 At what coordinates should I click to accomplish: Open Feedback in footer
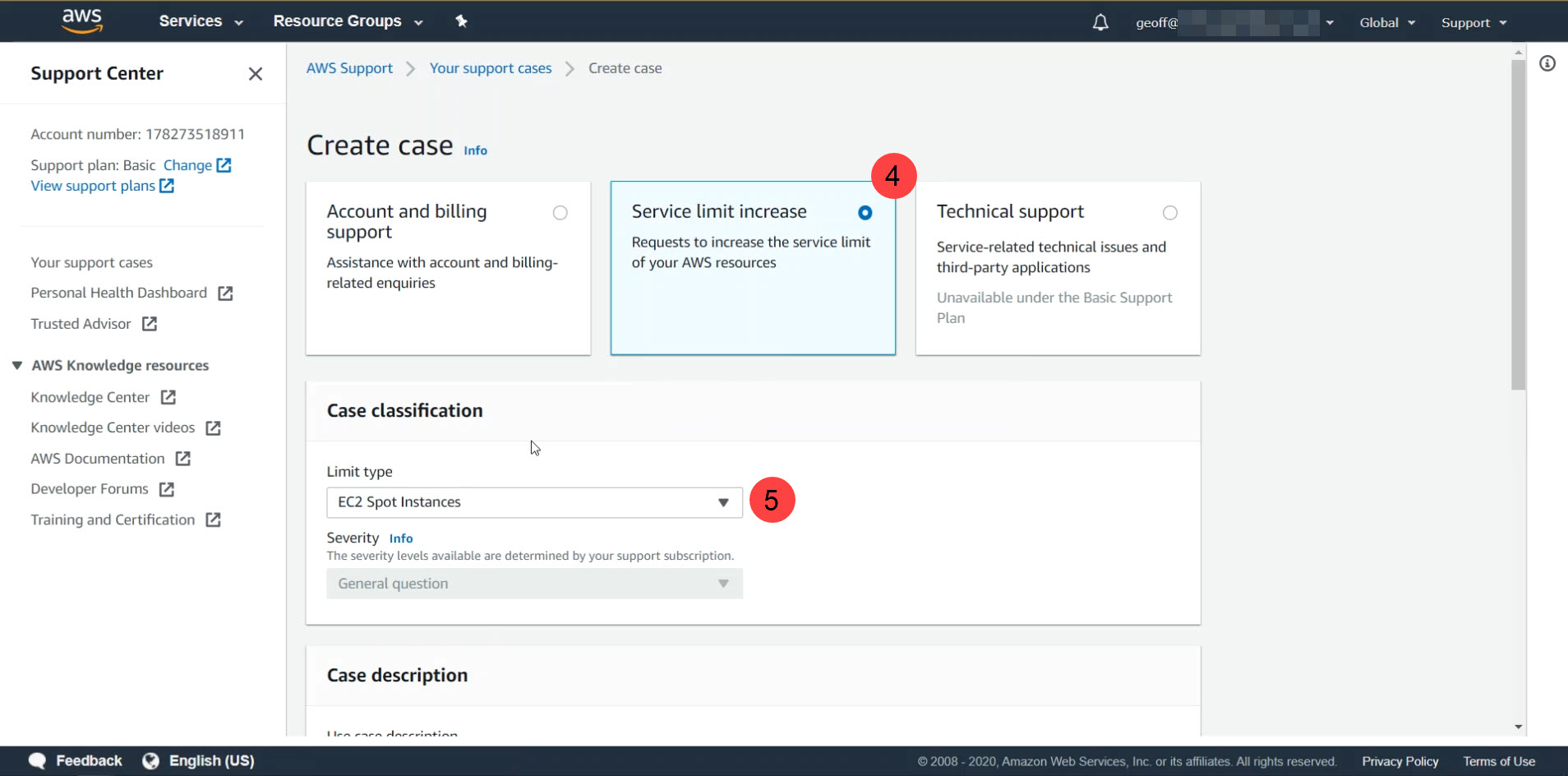pyautogui.click(x=89, y=761)
